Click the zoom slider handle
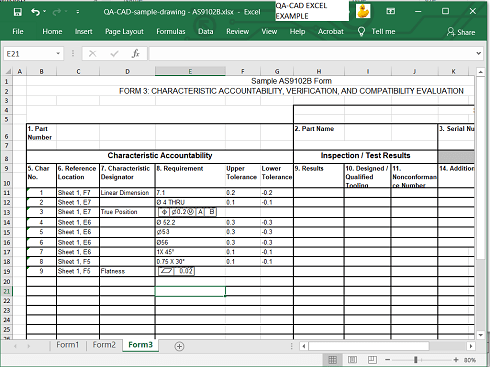490x367 pixels. point(416,360)
